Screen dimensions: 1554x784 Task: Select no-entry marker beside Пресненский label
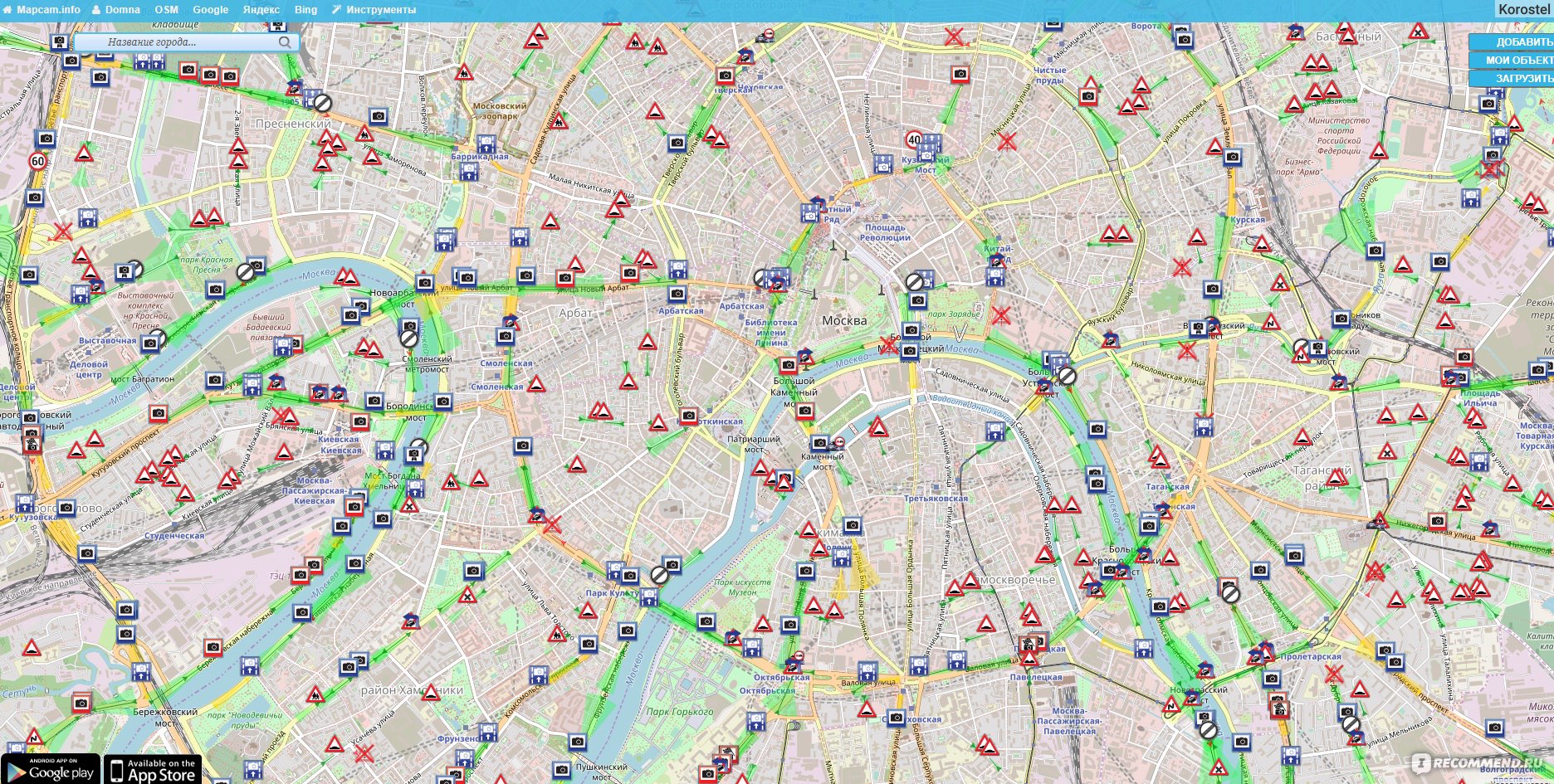tap(322, 103)
